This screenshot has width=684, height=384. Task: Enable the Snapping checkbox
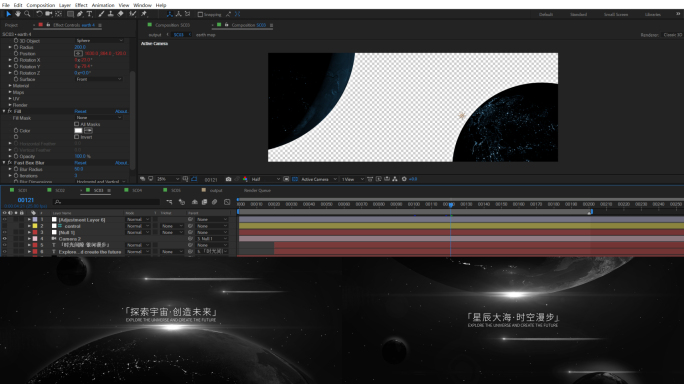[x=200, y=14]
